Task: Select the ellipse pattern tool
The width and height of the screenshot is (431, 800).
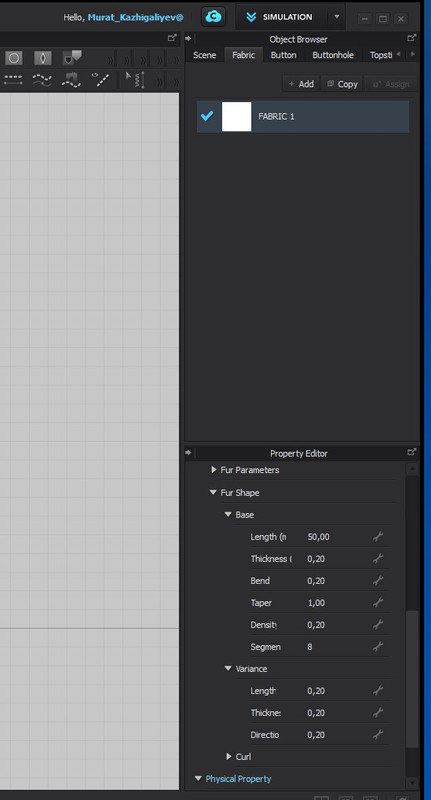Action: (x=14, y=58)
